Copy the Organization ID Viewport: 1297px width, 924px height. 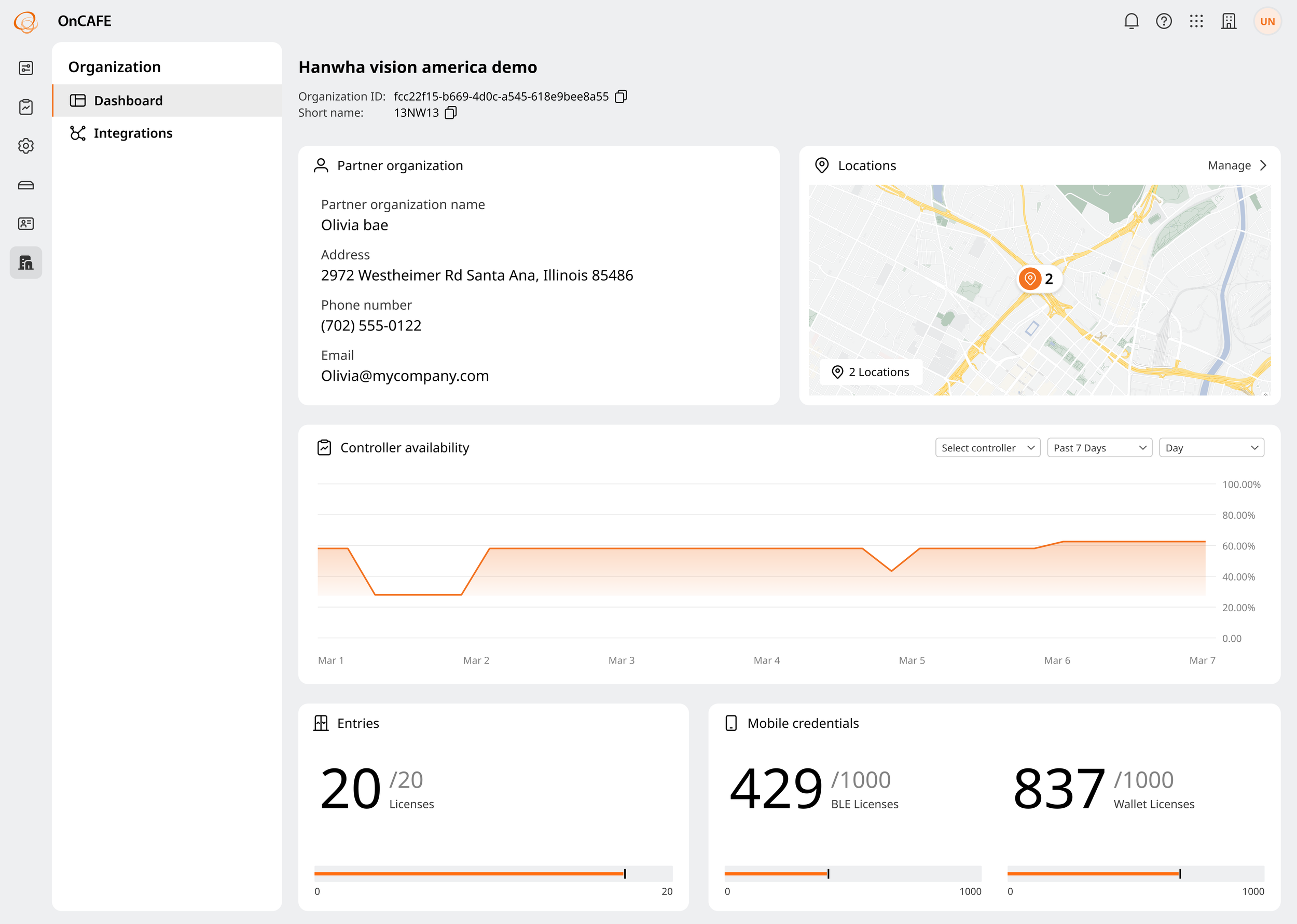pyautogui.click(x=621, y=96)
